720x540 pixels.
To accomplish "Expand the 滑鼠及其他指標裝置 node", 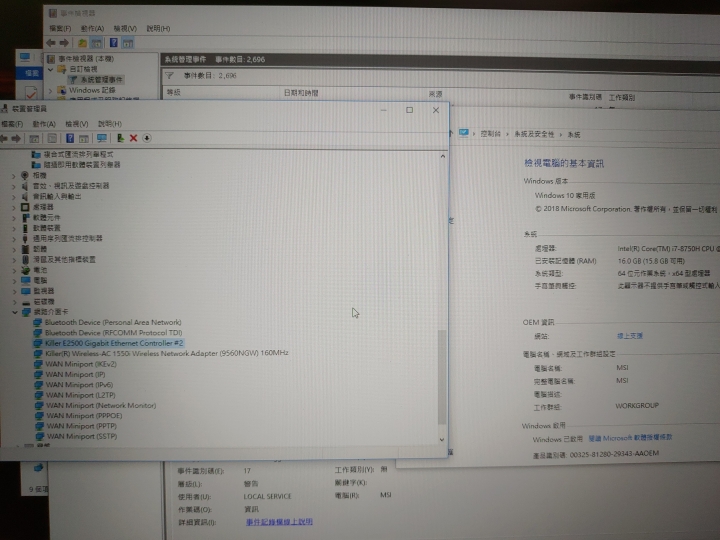I will click(14, 260).
